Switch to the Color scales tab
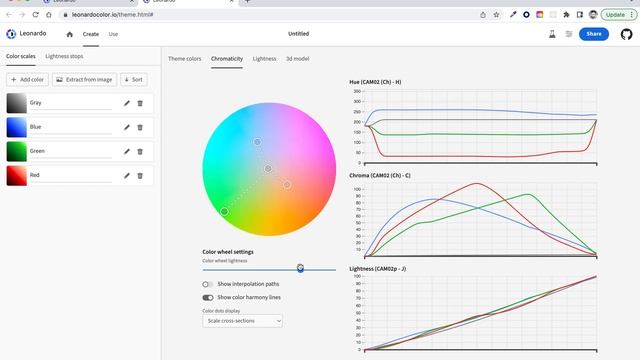Image resolution: width=640 pixels, height=360 pixels. coord(21,56)
